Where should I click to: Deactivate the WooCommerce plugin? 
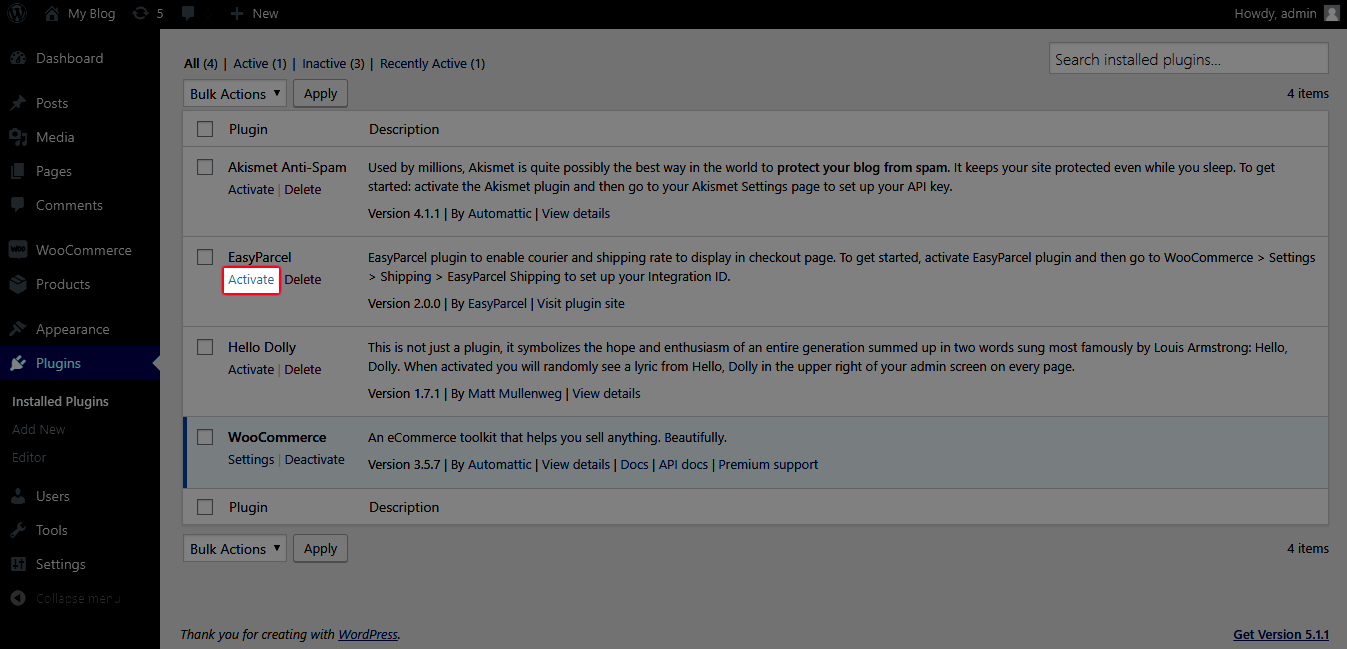pyautogui.click(x=315, y=459)
